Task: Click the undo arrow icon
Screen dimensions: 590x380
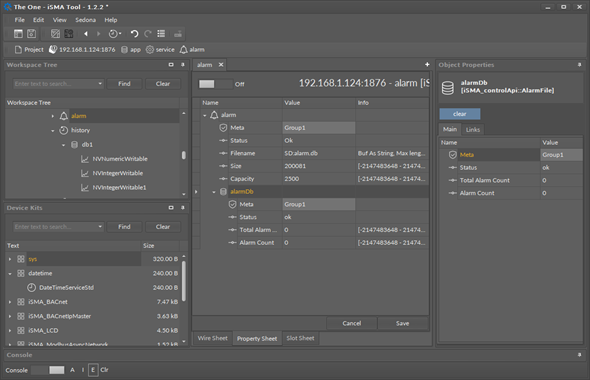Action: [x=134, y=34]
